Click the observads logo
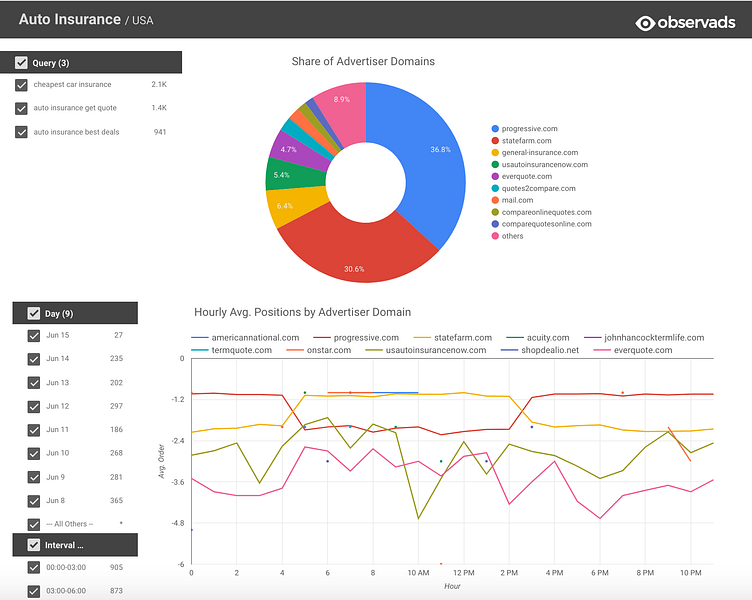Image resolution: width=752 pixels, height=600 pixels. click(685, 23)
